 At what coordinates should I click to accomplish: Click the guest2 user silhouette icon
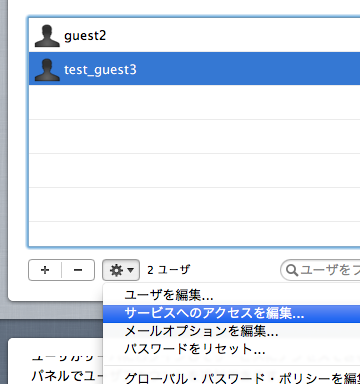pyautogui.click(x=47, y=36)
